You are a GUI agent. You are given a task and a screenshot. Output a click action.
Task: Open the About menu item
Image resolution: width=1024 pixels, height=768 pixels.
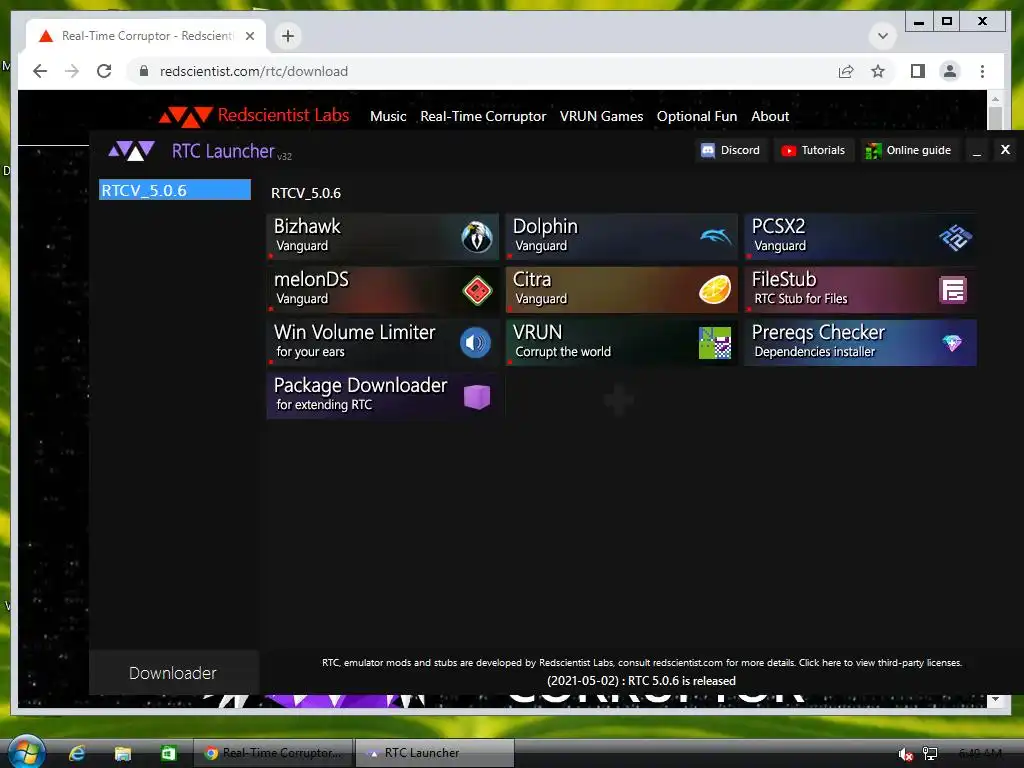(x=770, y=116)
